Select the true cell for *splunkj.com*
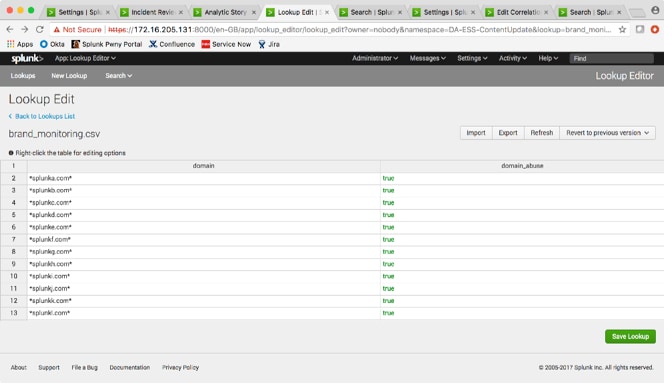This screenshot has height=383, width=664. pyautogui.click(x=522, y=289)
